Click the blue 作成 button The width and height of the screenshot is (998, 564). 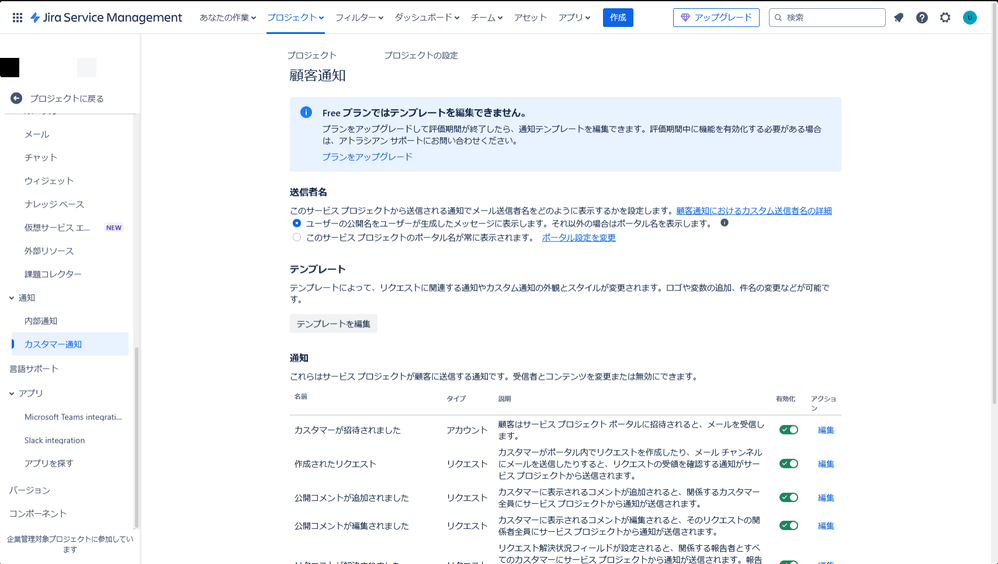(618, 18)
